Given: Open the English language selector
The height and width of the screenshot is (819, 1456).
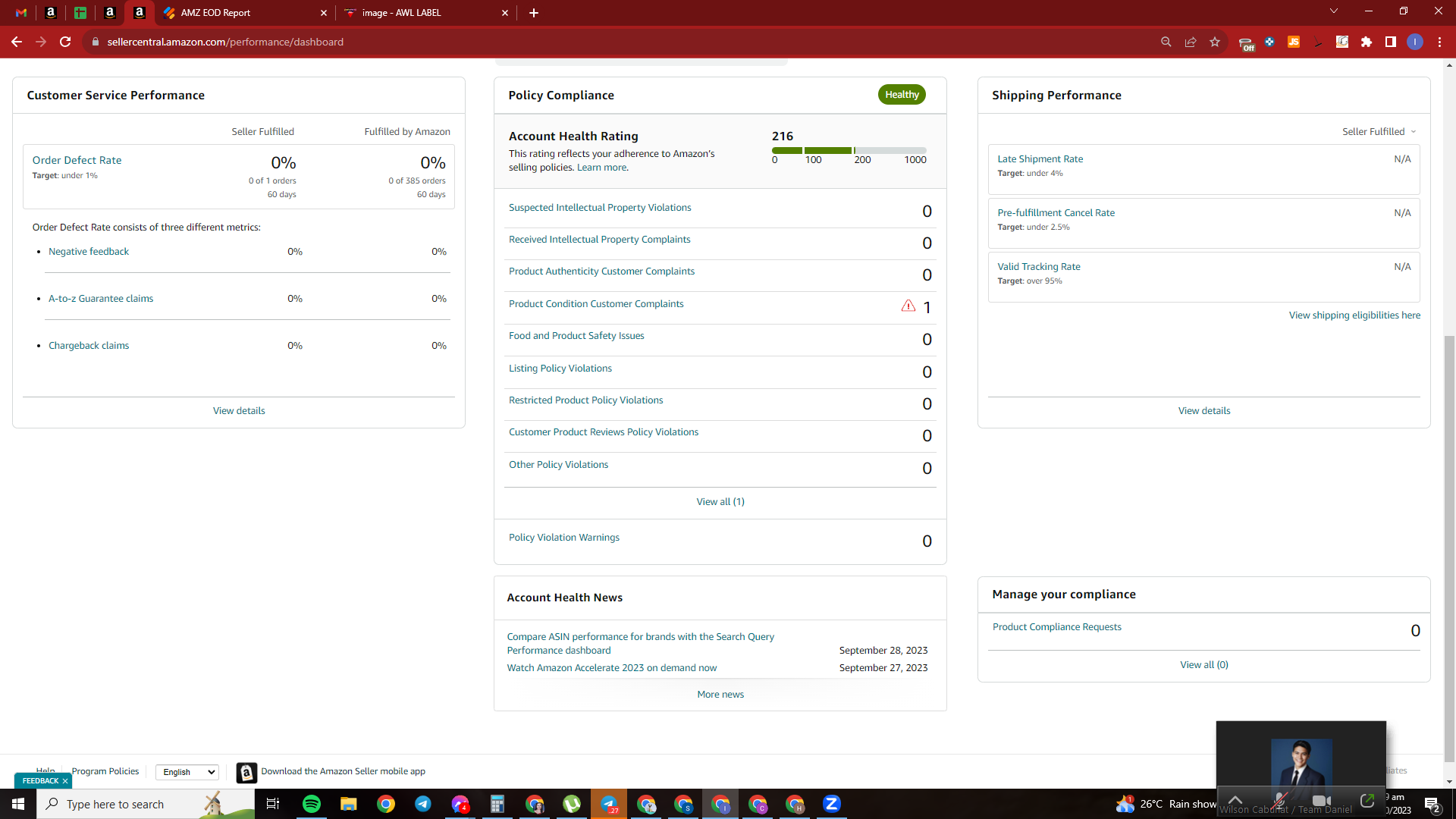Looking at the screenshot, I should click(x=187, y=772).
